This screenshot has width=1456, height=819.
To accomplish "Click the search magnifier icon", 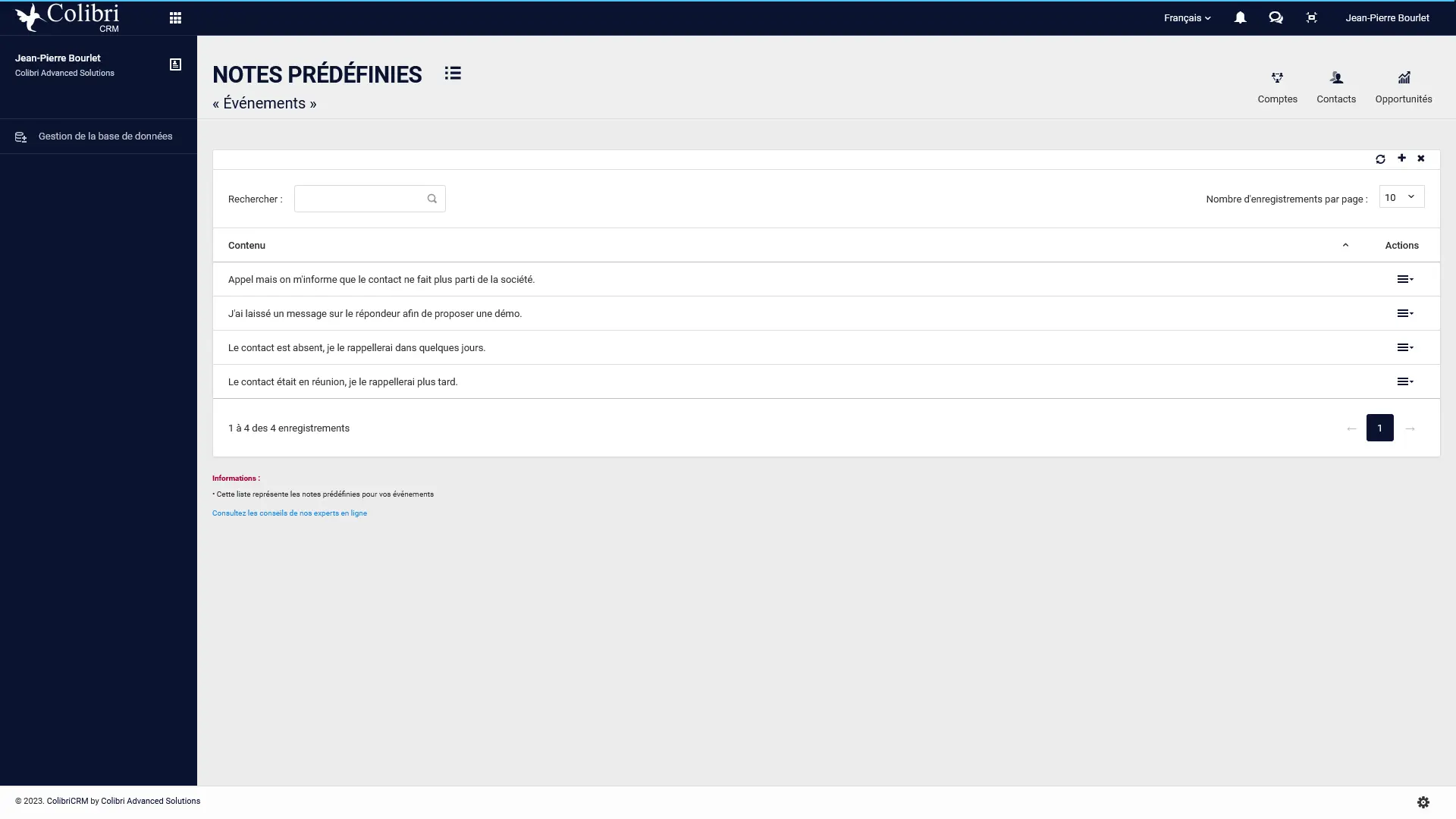I will tap(432, 199).
